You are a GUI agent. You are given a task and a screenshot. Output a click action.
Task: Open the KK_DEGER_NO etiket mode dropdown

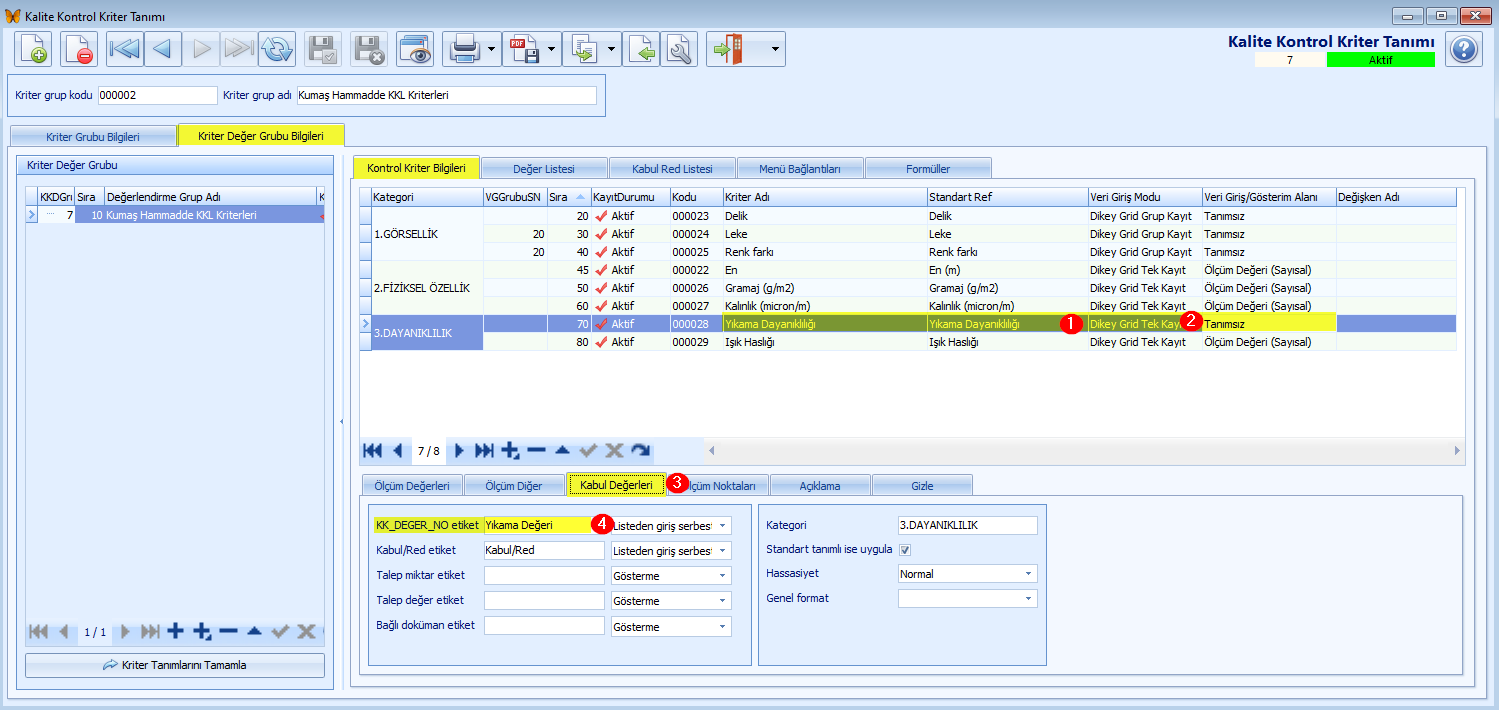tap(723, 525)
